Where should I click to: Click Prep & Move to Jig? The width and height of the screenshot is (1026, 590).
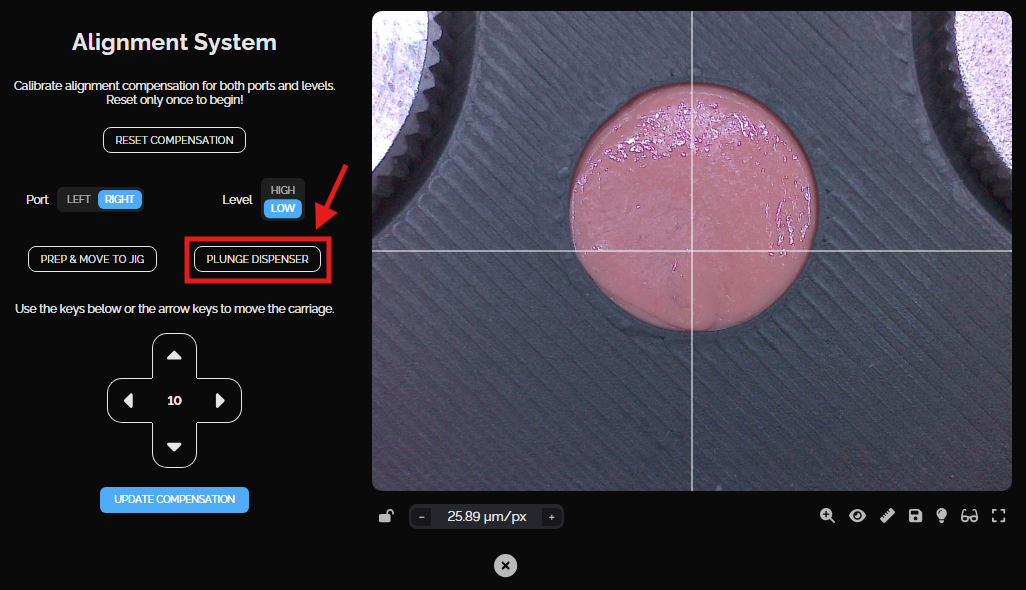[92, 259]
